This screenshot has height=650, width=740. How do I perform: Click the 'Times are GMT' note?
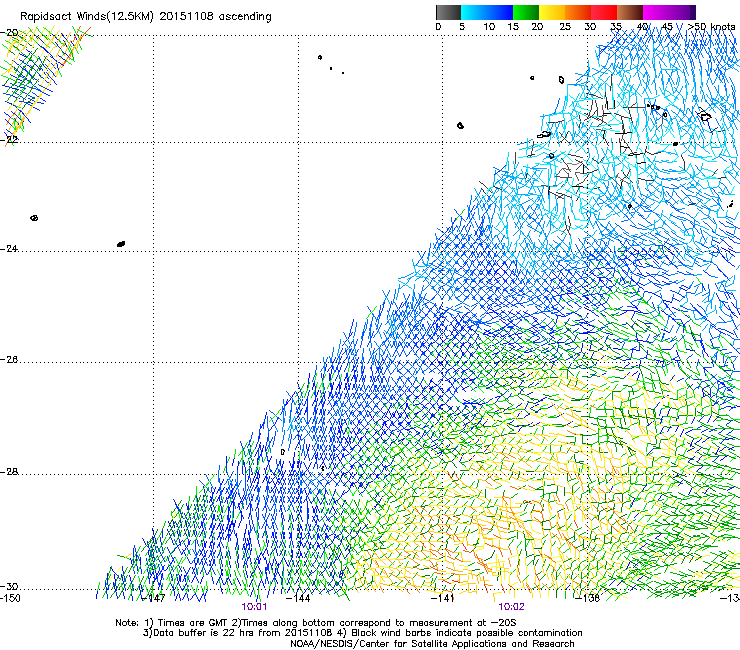pyautogui.click(x=193, y=623)
